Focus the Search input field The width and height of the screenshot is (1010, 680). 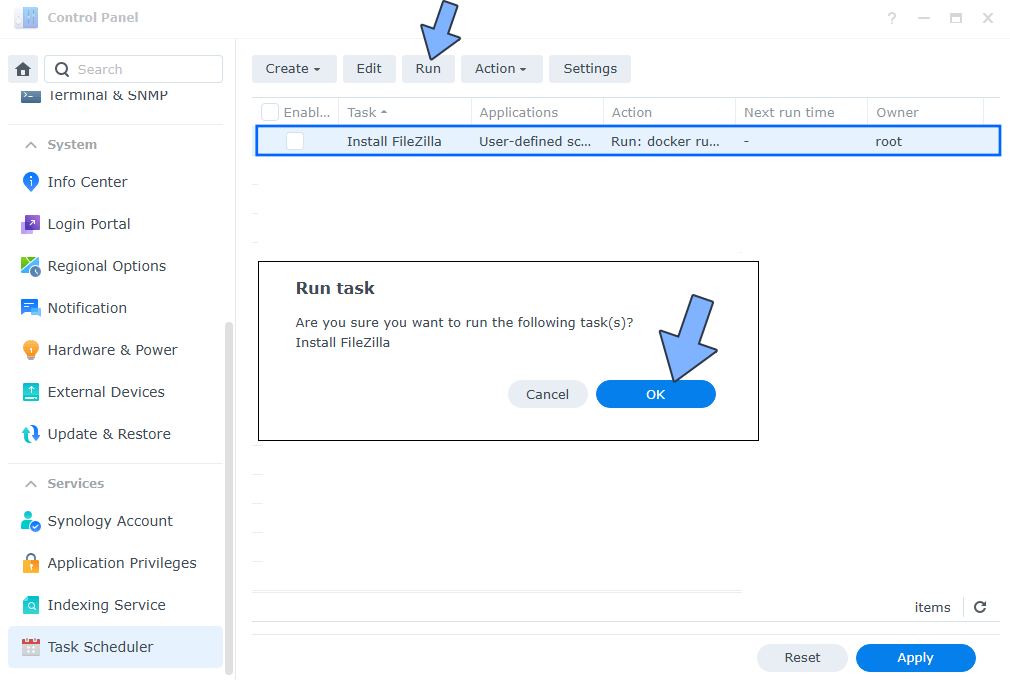coord(133,69)
